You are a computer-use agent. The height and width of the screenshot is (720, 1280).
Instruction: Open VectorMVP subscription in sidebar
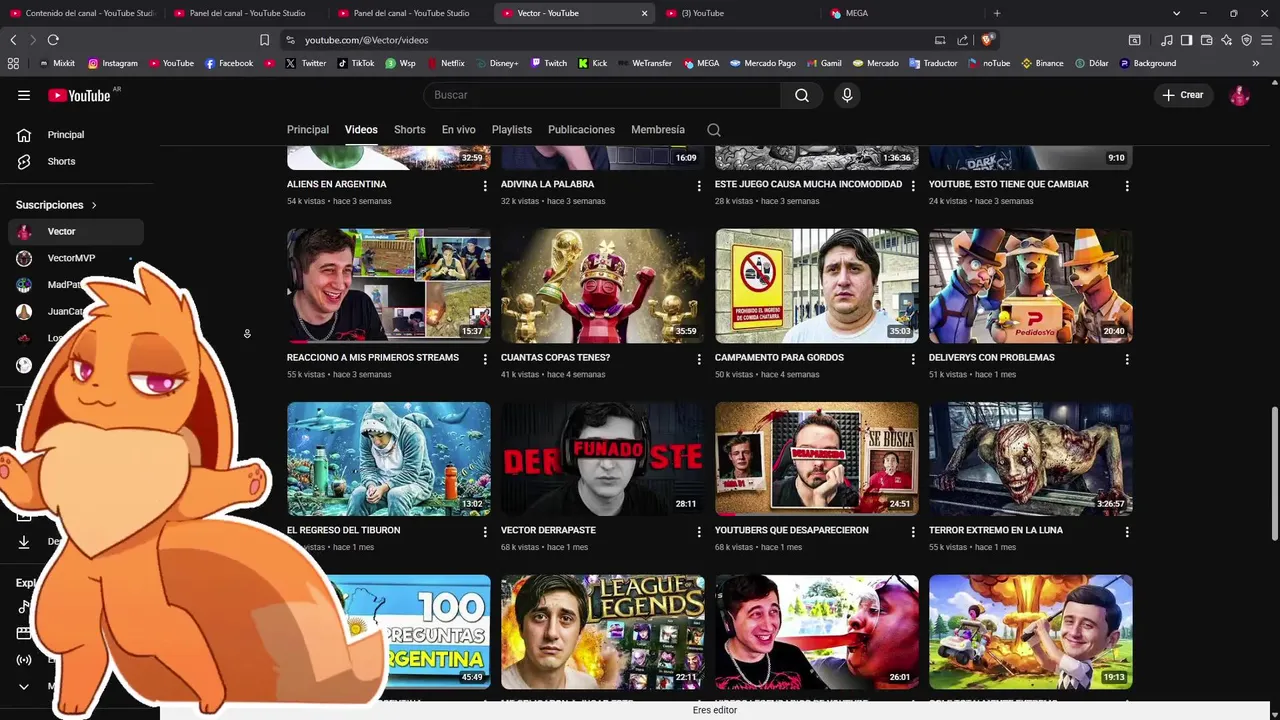76,258
